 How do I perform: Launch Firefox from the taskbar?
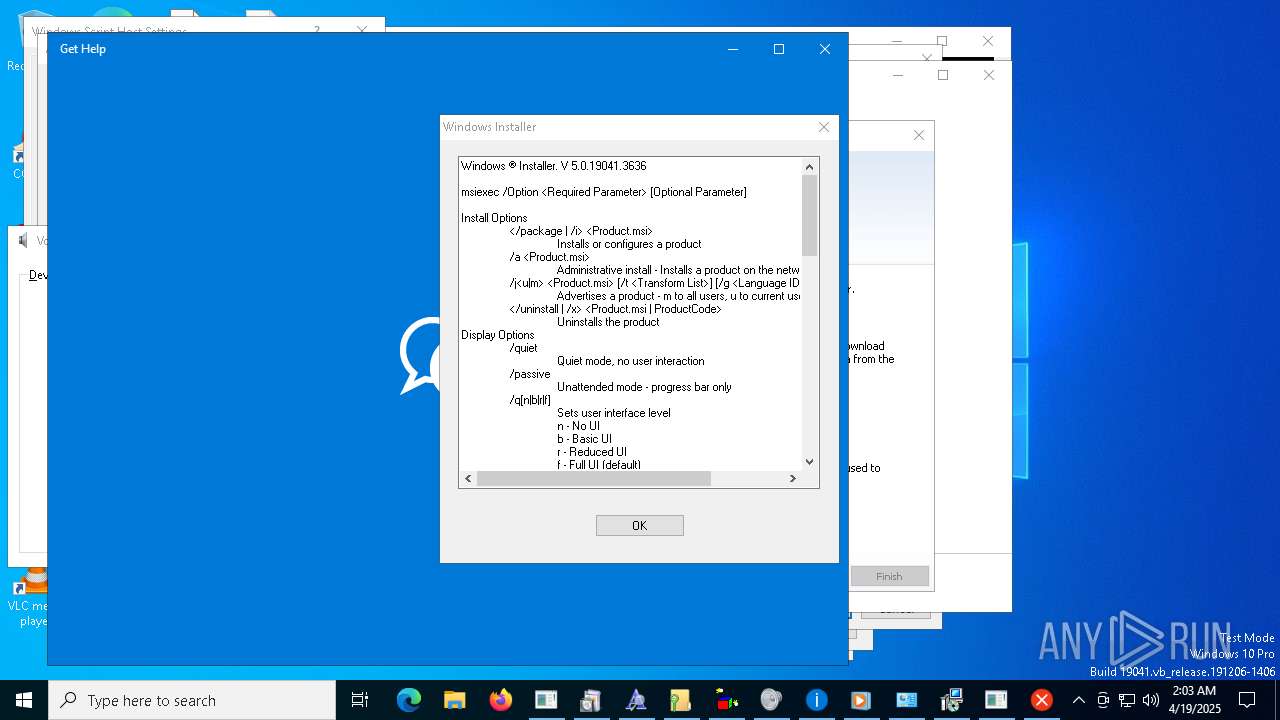[500, 700]
